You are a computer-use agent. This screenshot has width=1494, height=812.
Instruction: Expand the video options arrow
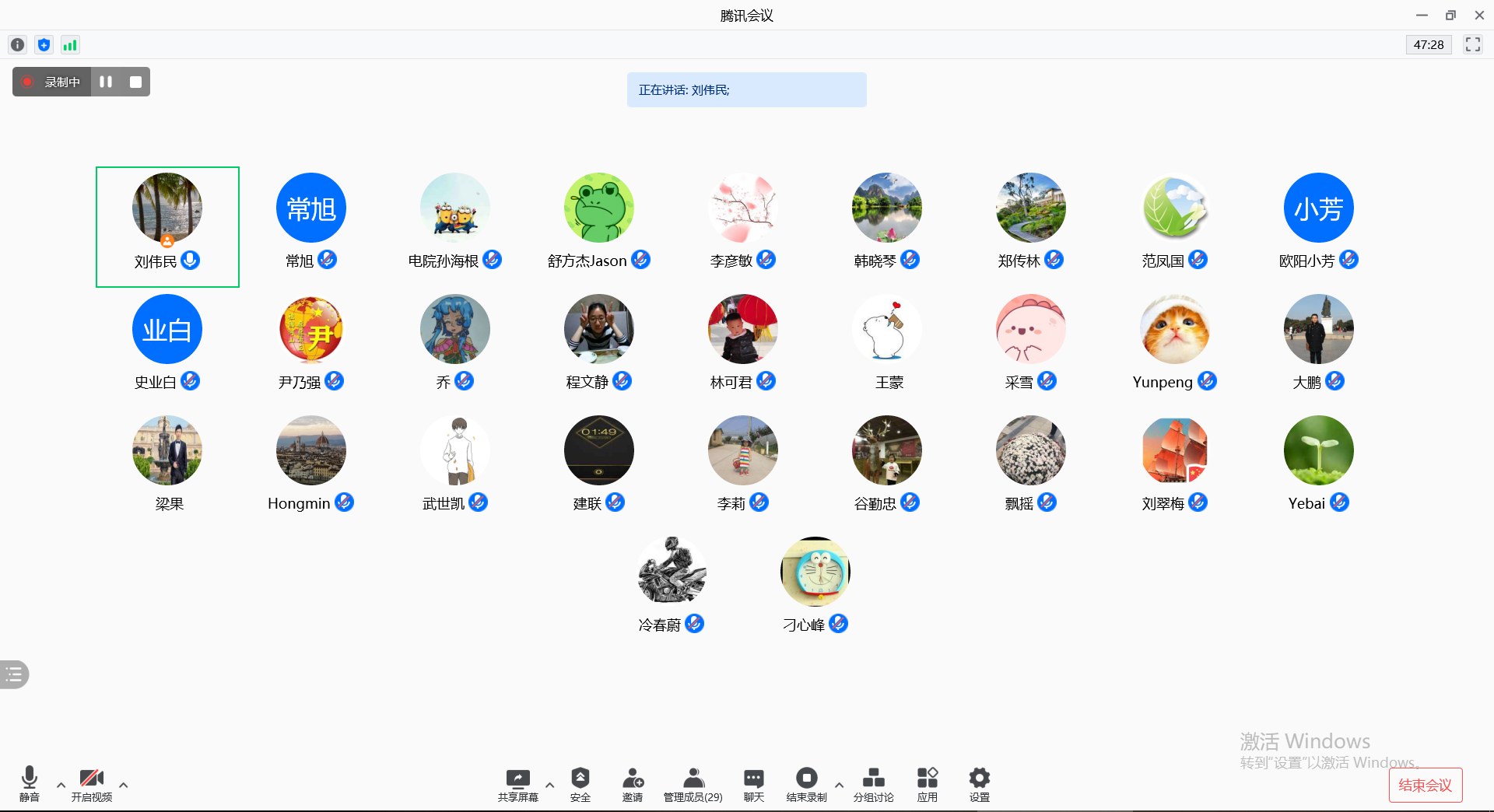123,785
